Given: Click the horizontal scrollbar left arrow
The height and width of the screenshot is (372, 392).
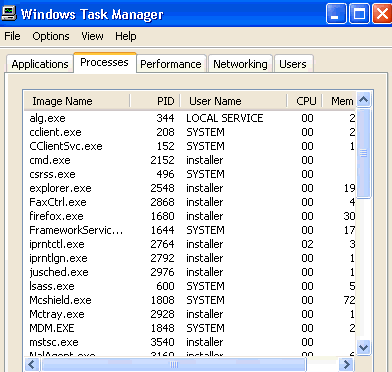Looking at the screenshot, I should (x=32, y=364).
